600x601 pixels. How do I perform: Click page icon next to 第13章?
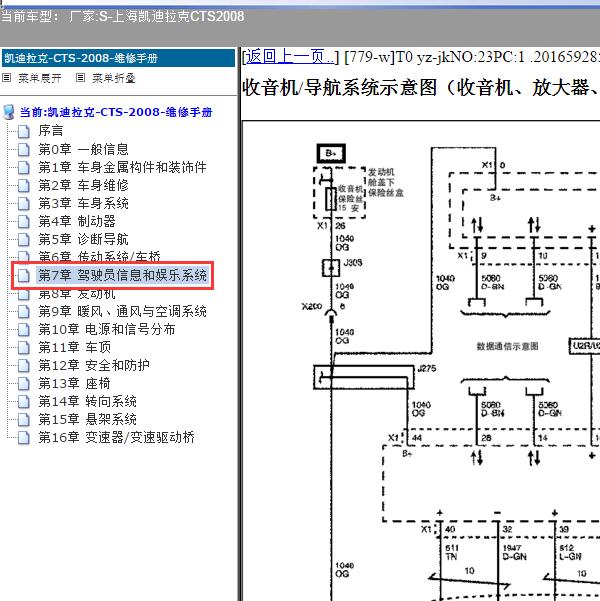coord(24,383)
